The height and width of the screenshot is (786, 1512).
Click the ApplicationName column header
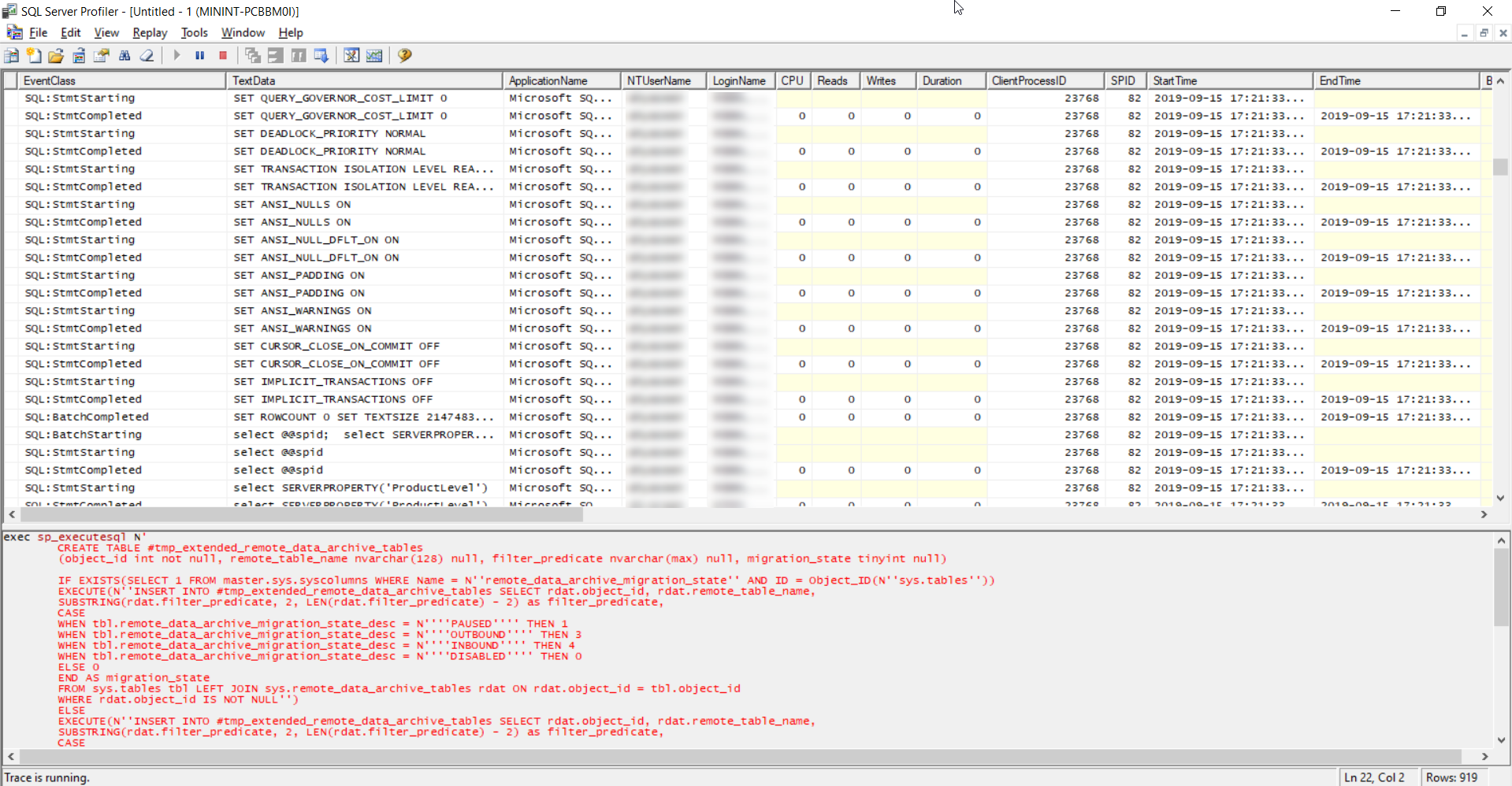pyautogui.click(x=562, y=80)
